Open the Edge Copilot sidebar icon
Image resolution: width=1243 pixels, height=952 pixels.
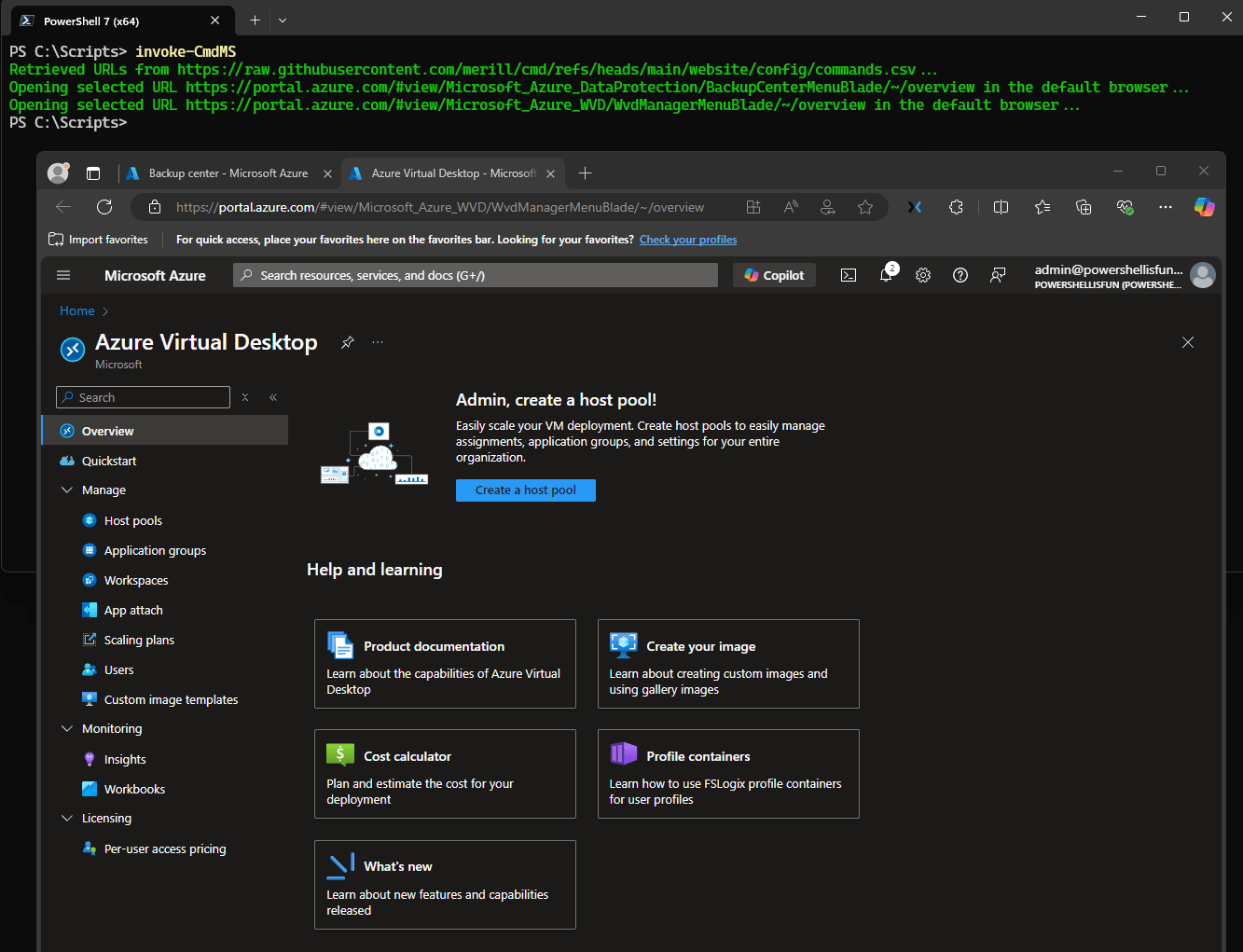click(x=1205, y=207)
